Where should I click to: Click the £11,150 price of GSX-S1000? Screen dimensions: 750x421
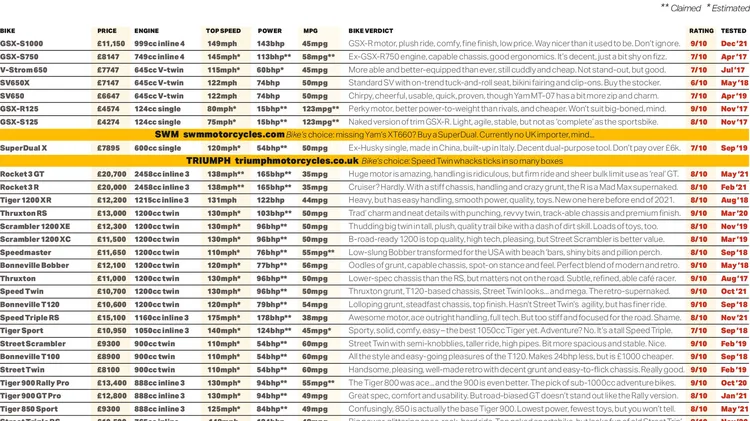pyautogui.click(x=111, y=44)
